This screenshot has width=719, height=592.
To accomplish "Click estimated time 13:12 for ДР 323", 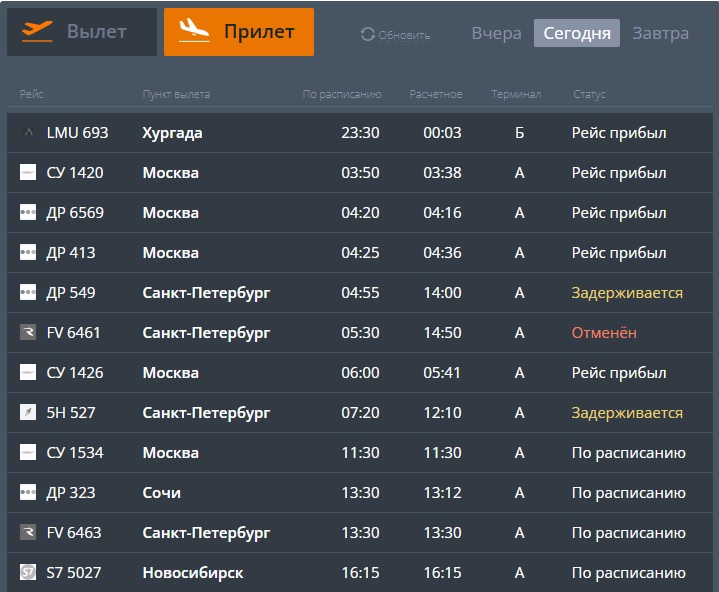I will point(442,492).
